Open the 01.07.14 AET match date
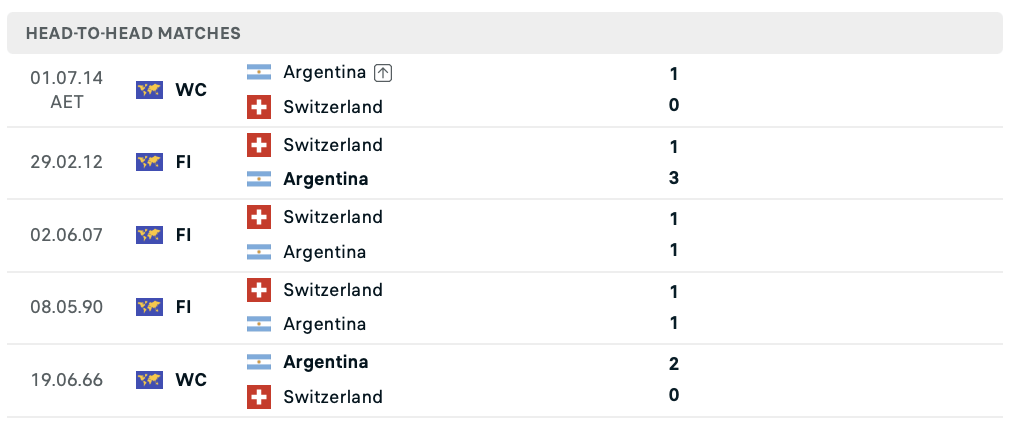The image size is (1012, 426). tap(66, 90)
